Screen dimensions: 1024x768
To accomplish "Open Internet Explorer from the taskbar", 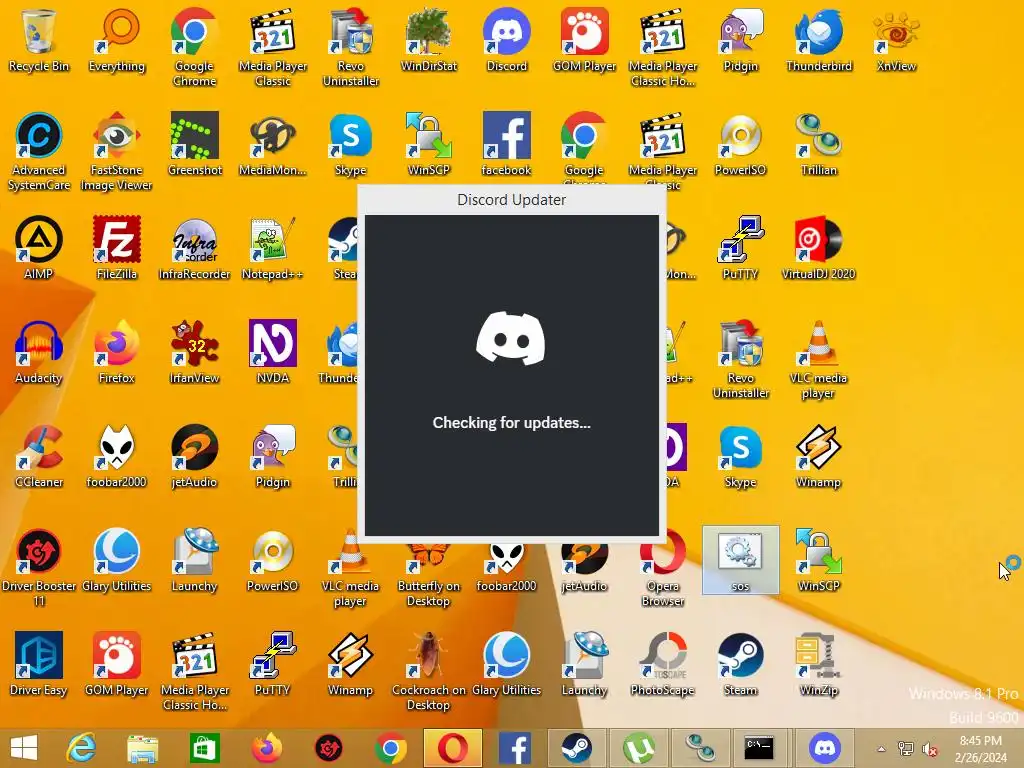I will (x=82, y=748).
